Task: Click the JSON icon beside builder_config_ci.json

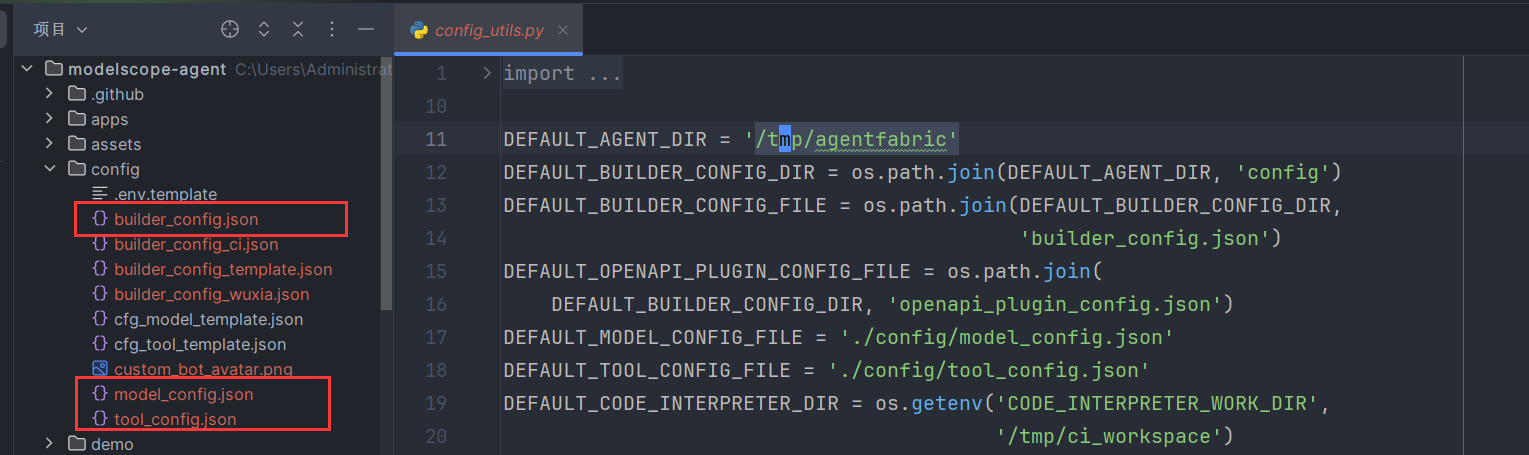Action: point(99,244)
